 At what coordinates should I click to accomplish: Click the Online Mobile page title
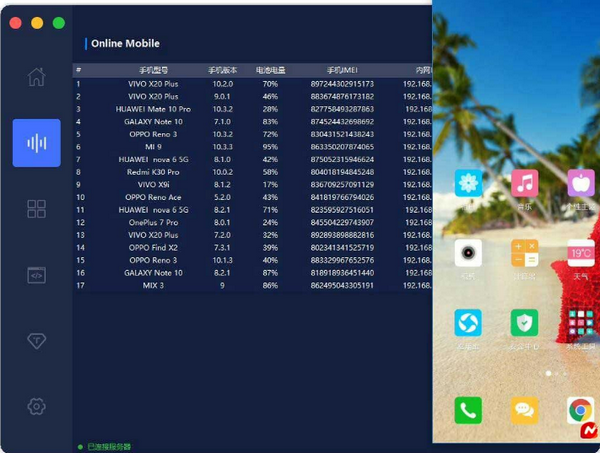(x=125, y=44)
